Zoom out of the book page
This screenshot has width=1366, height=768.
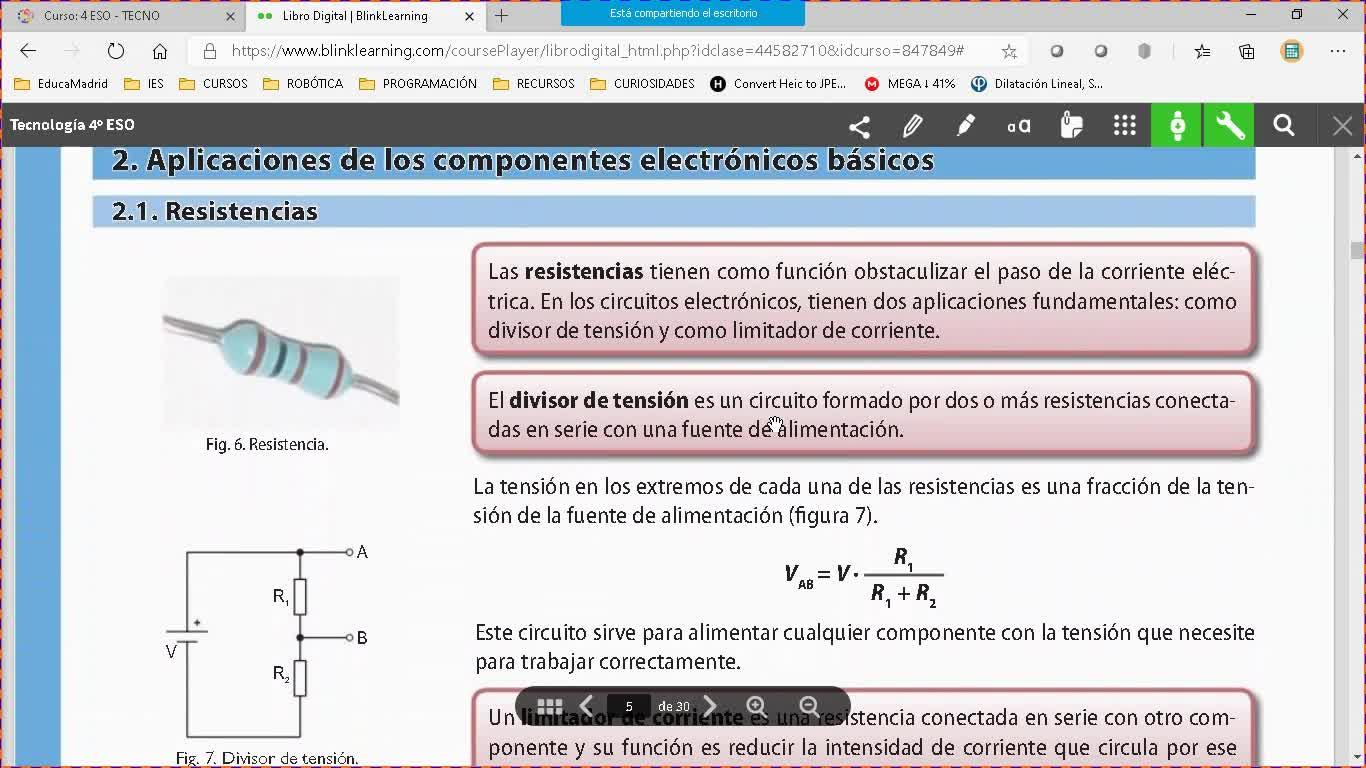pyautogui.click(x=810, y=706)
